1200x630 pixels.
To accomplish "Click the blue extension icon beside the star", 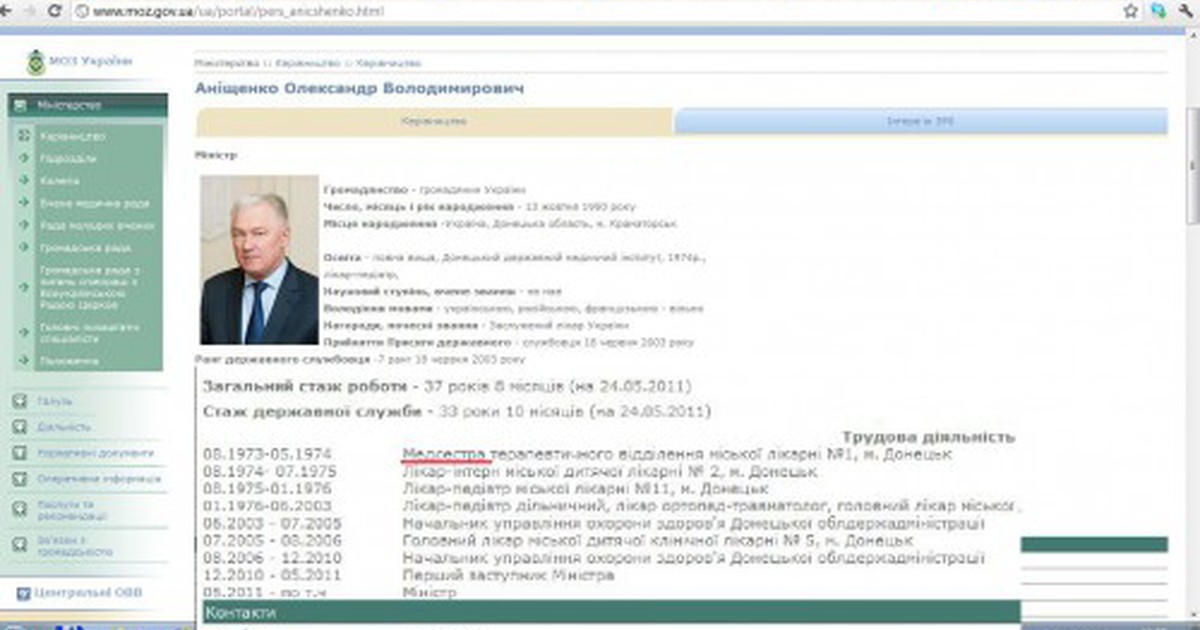I will 1158,11.
